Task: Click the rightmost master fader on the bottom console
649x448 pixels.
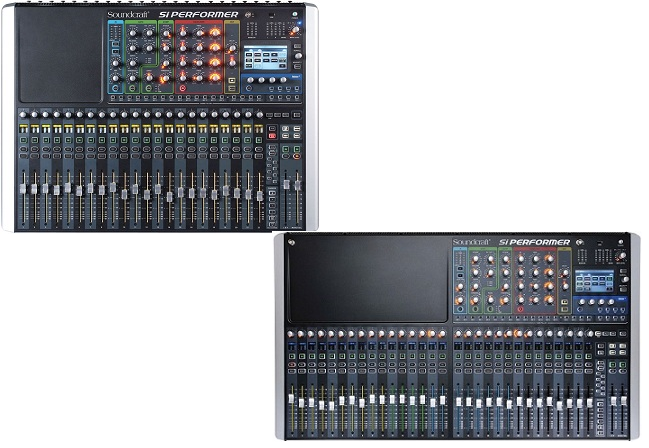Action: (623, 402)
